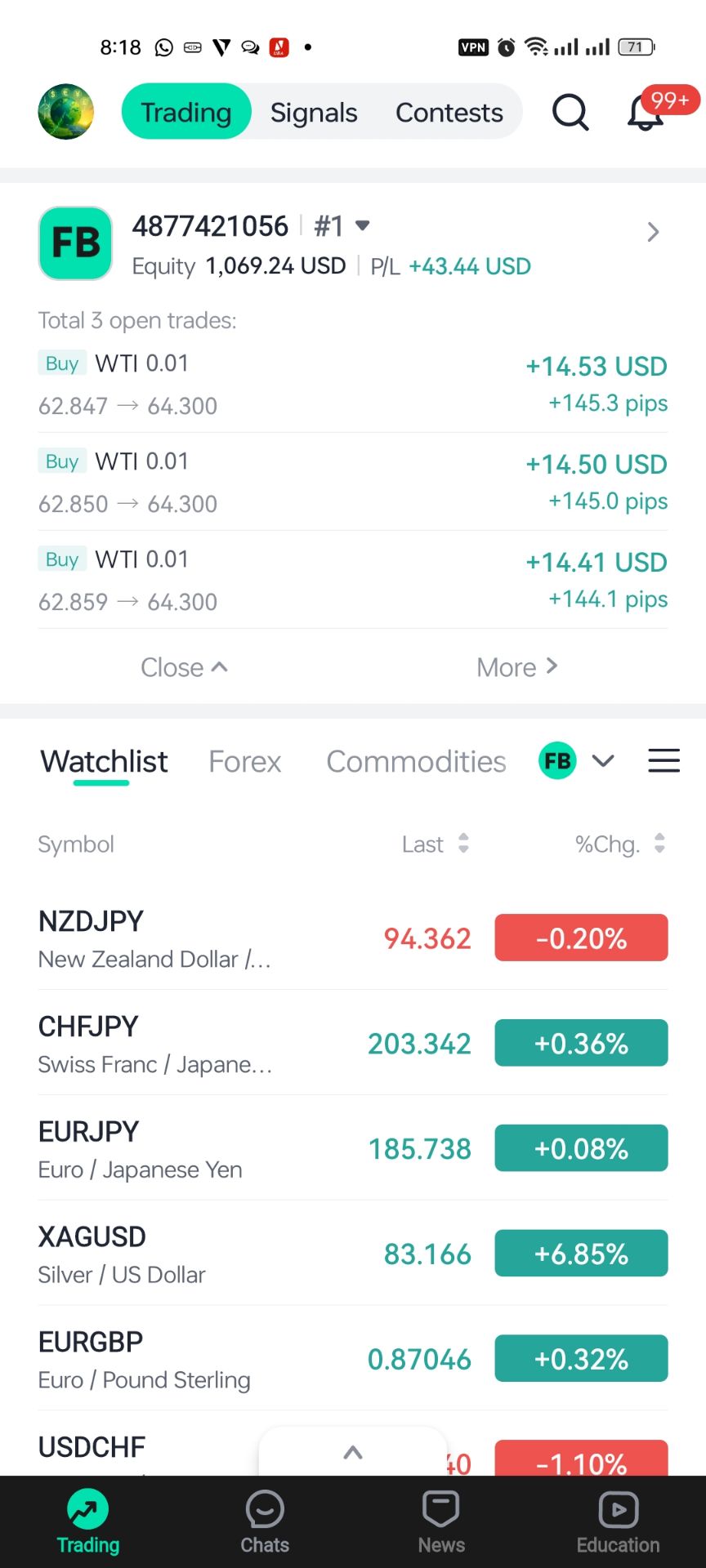Switch to the Signals tab
This screenshot has height=1568, width=706.
pyautogui.click(x=314, y=112)
